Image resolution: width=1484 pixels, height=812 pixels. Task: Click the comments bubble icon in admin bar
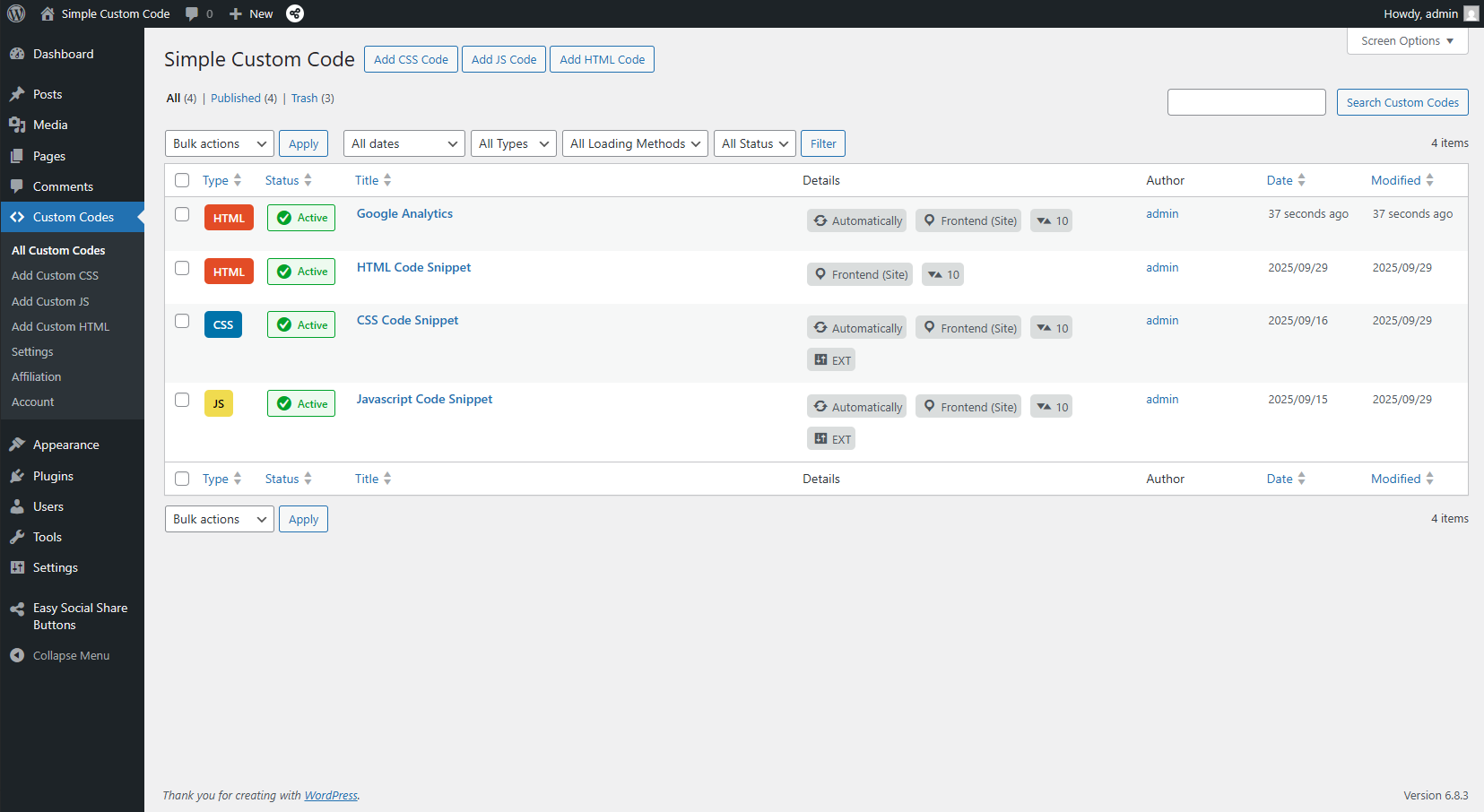(x=192, y=13)
